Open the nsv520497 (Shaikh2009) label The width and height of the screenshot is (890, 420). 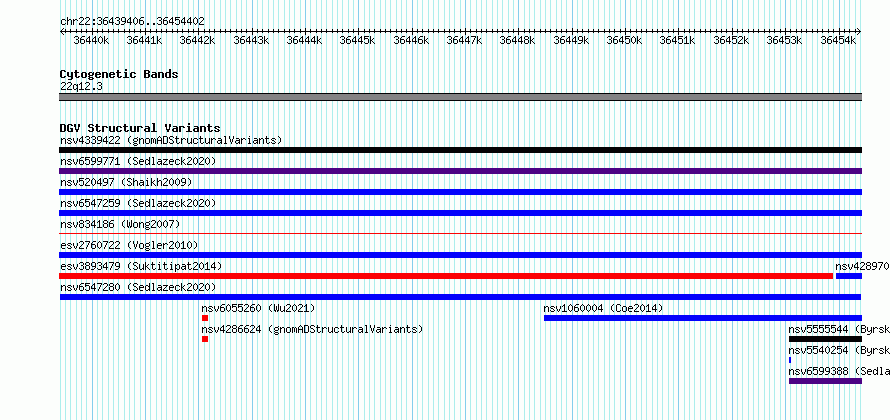[126, 182]
